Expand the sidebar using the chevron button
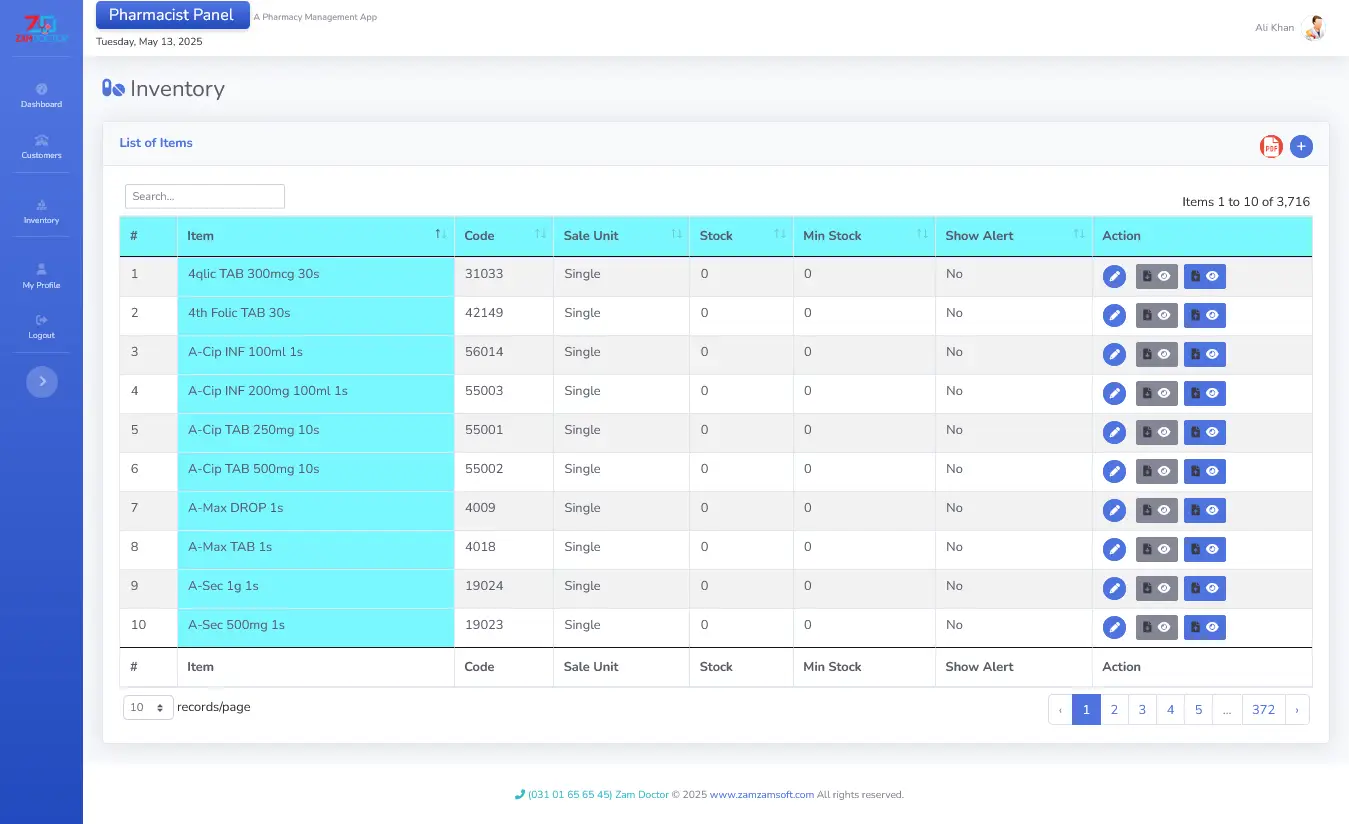 42,381
